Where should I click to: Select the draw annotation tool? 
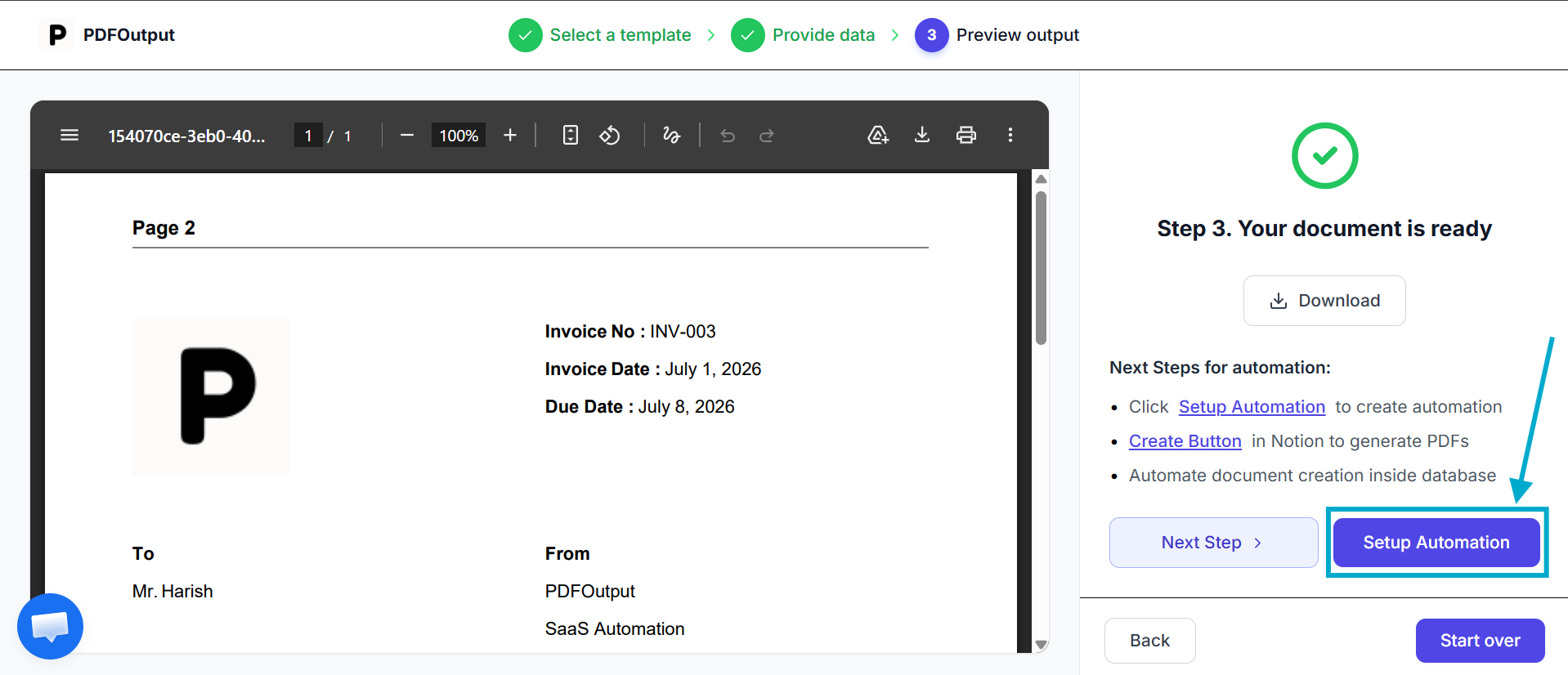671,135
